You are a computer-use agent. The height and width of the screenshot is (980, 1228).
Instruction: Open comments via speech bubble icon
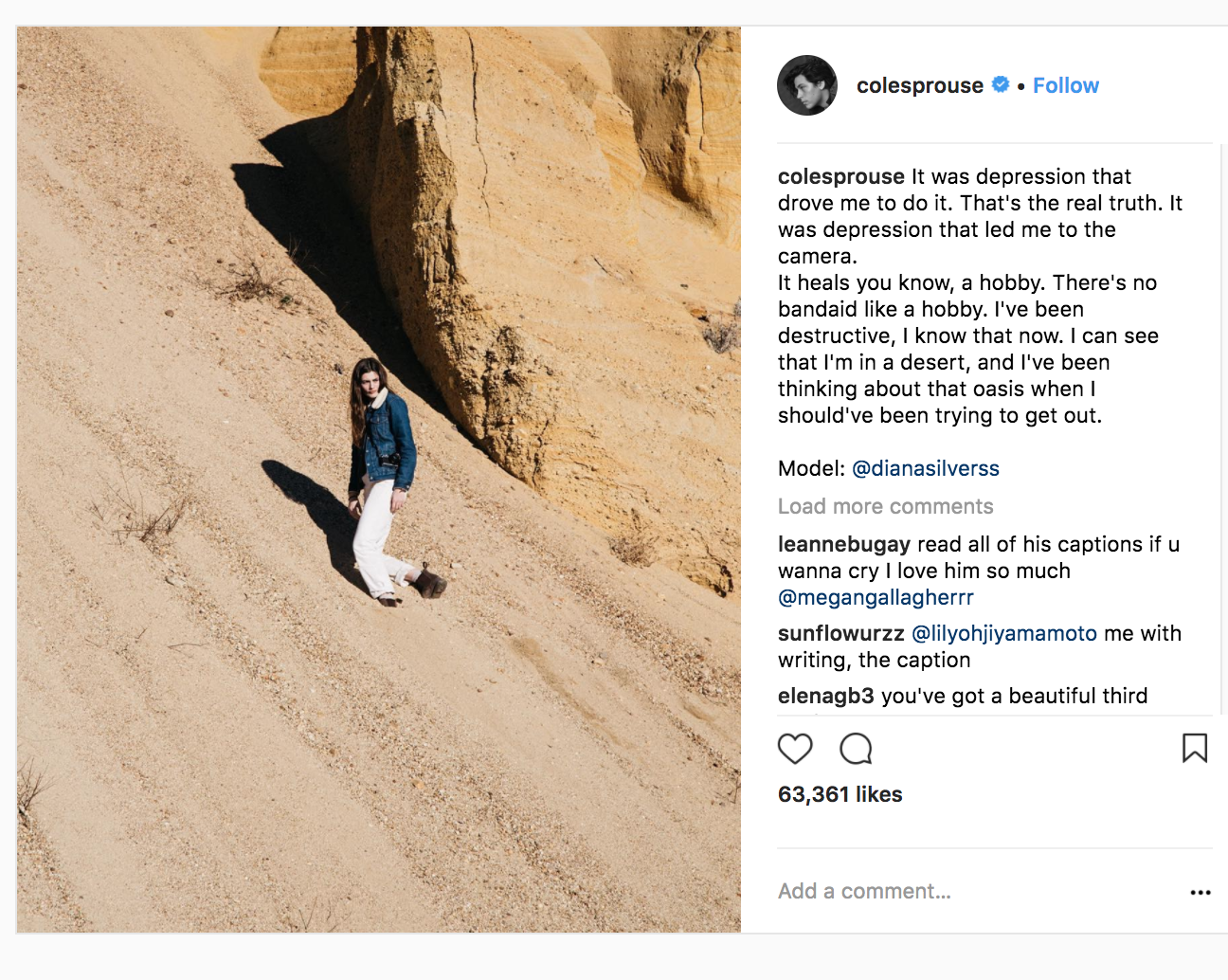(x=856, y=749)
